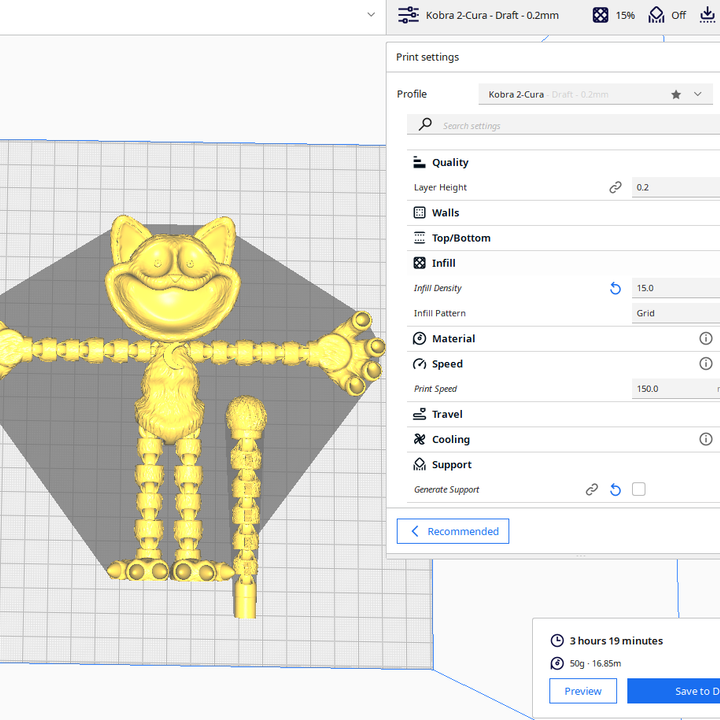Click the info icon next to Cooling
This screenshot has width=720, height=720.
[706, 439]
